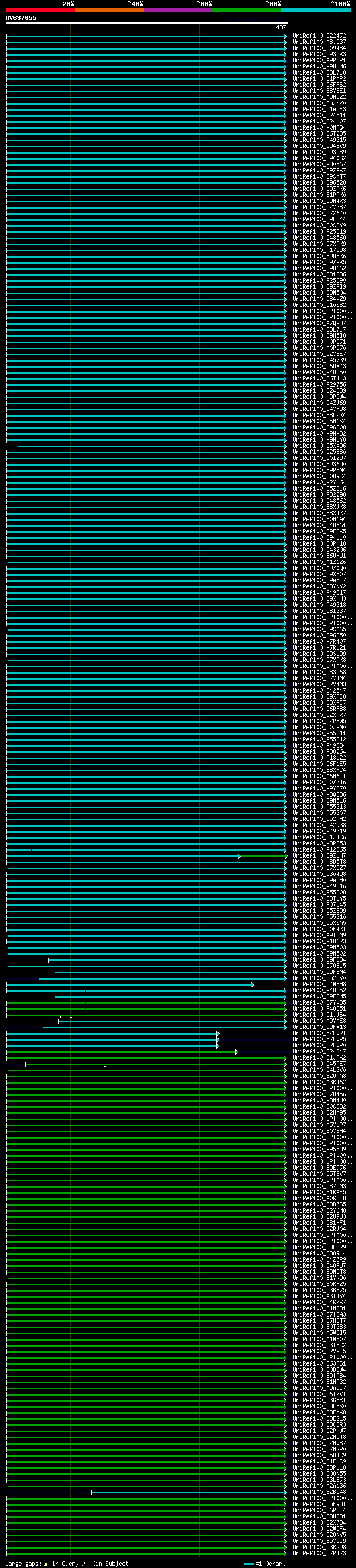Select the UniRef100_Q9FEQ4 label

(319, 960)
